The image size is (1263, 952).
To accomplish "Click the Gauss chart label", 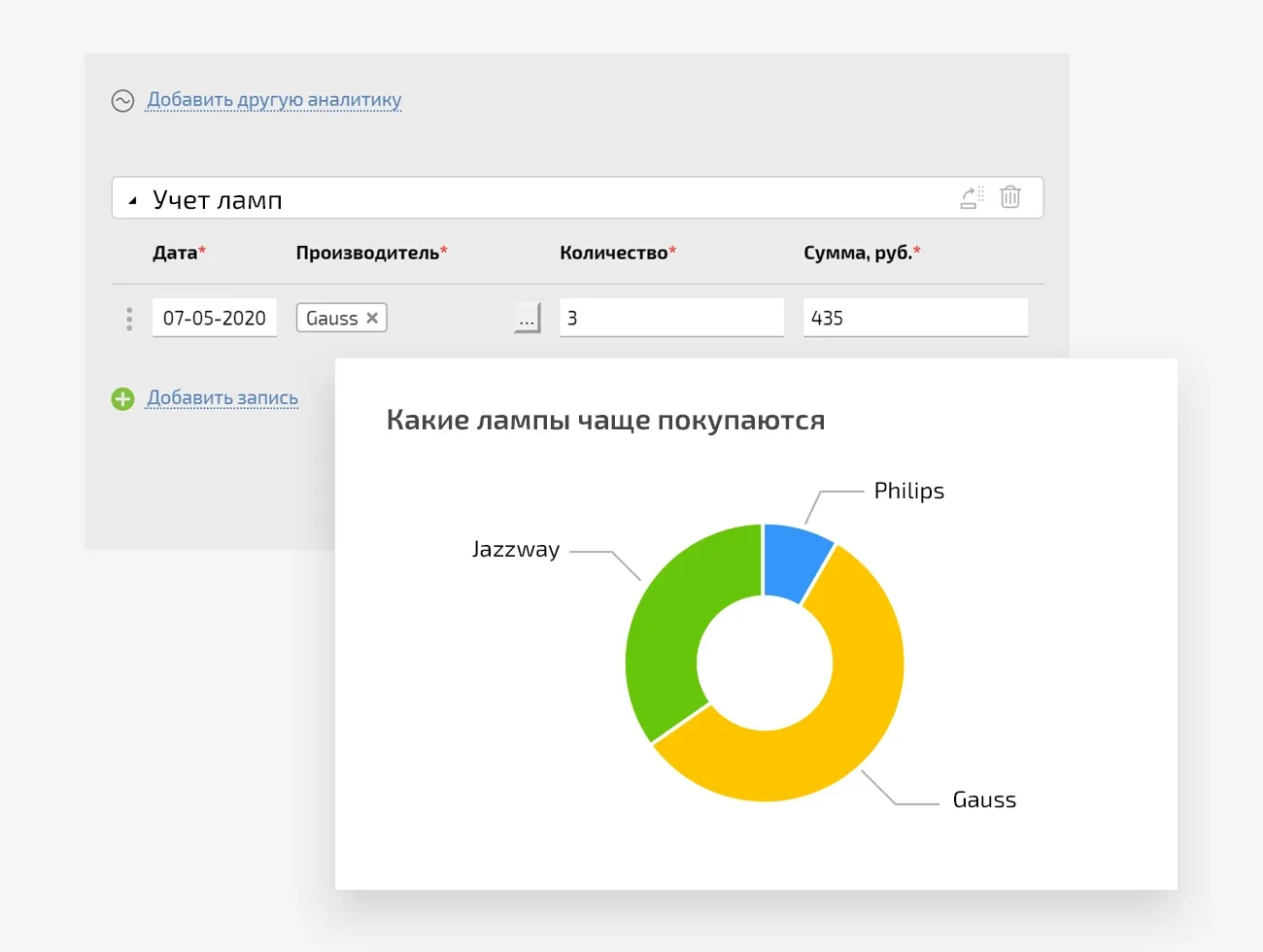I will (x=984, y=800).
